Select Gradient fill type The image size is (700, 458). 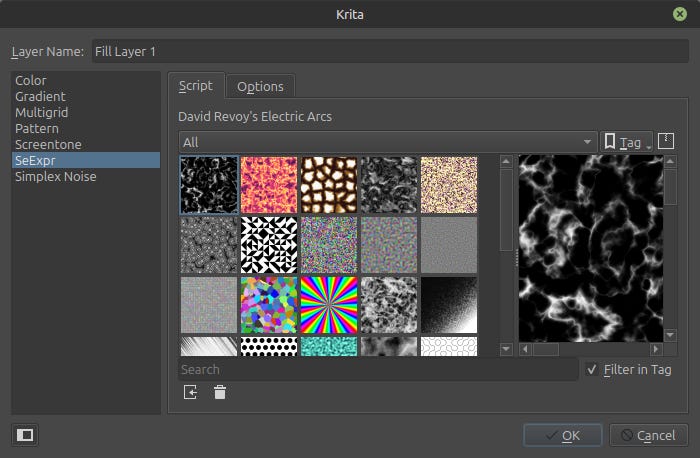[86, 96]
